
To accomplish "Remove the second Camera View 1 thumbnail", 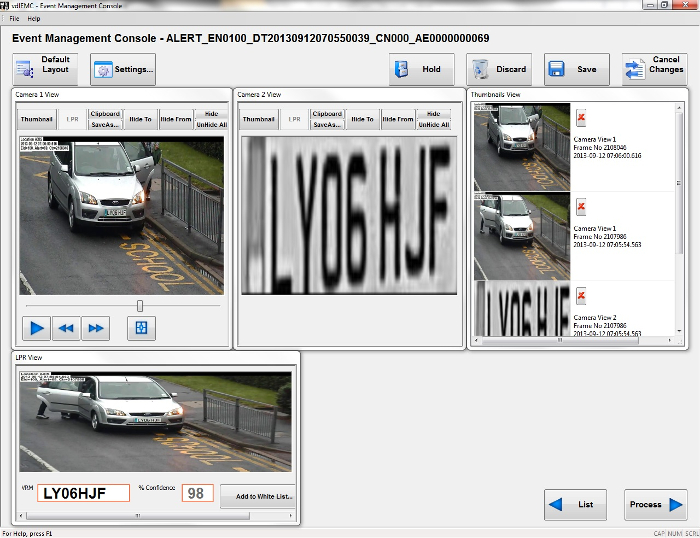I will click(x=582, y=207).
